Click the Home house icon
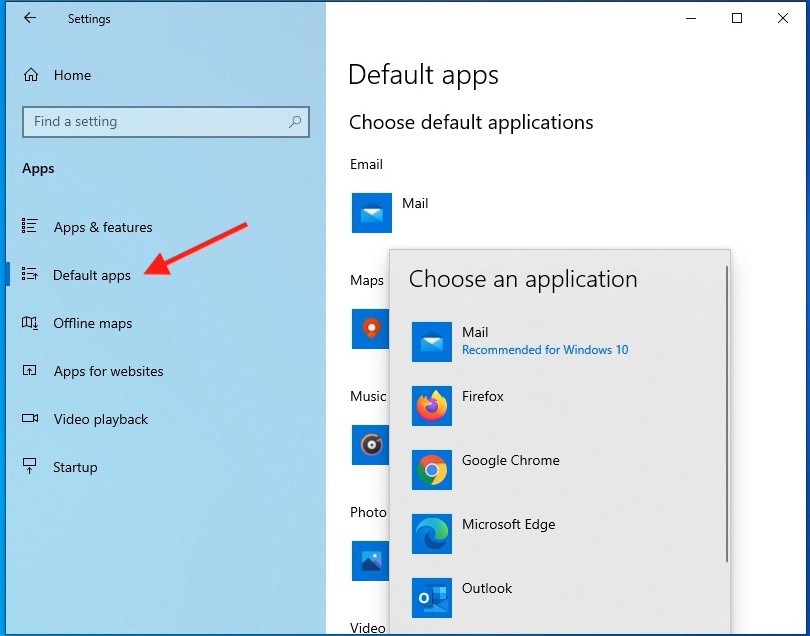Viewport: 810px width, 636px height. pos(31,75)
